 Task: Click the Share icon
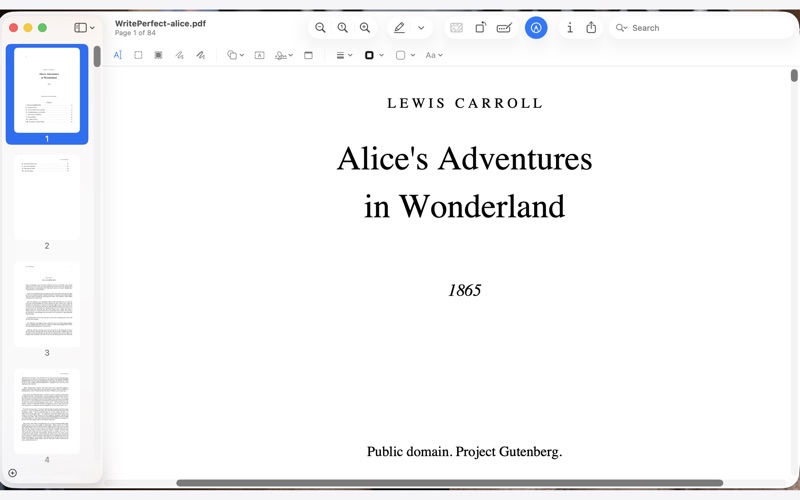[591, 28]
